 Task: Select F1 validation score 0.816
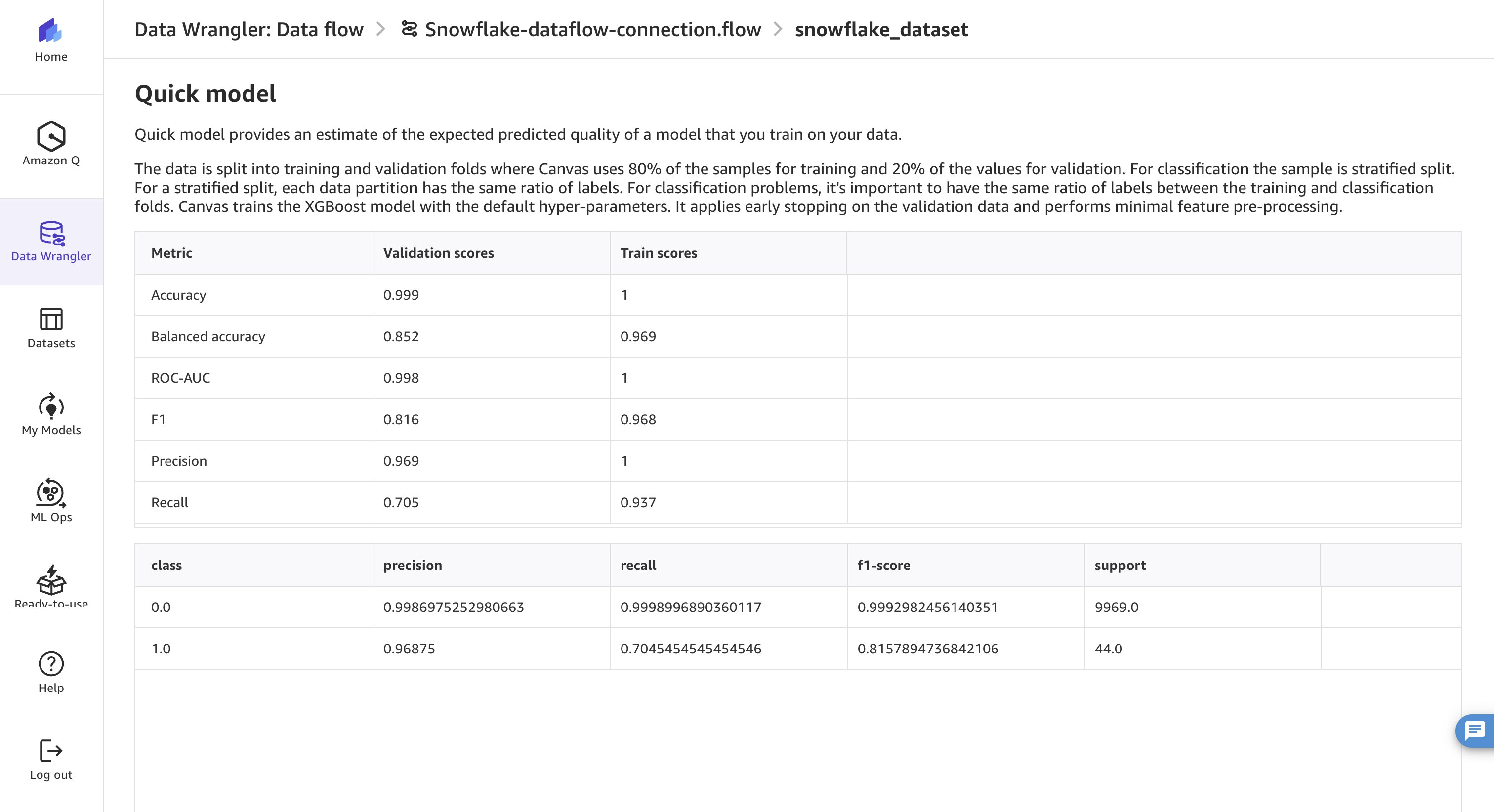[x=401, y=419]
